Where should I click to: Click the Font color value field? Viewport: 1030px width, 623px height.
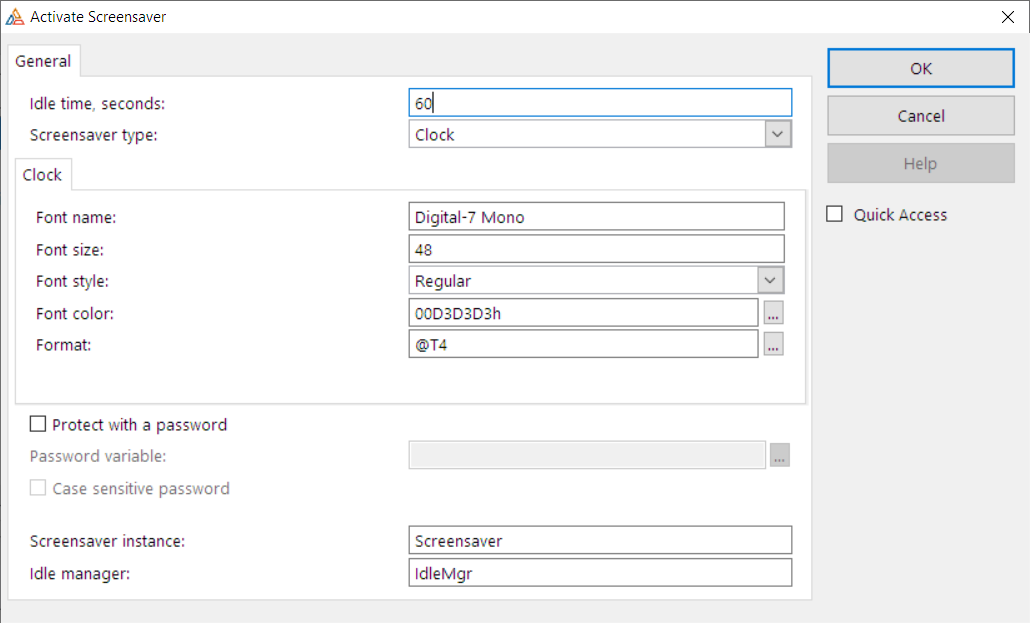(x=583, y=313)
